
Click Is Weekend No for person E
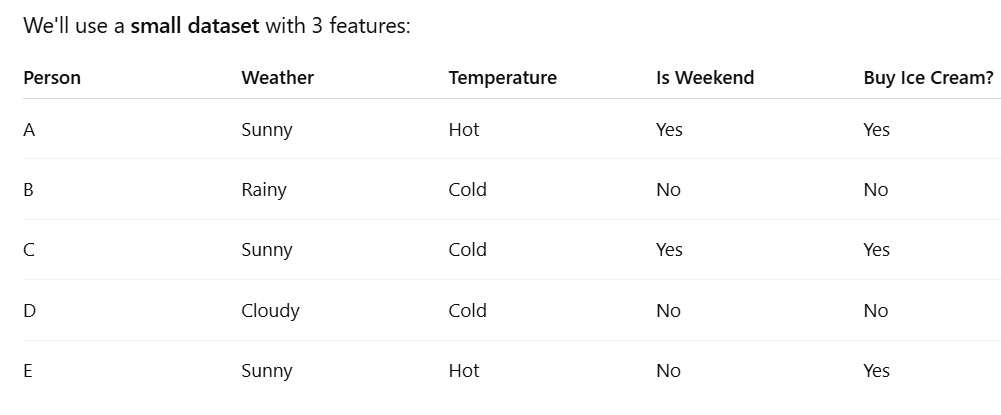pyautogui.click(x=668, y=371)
